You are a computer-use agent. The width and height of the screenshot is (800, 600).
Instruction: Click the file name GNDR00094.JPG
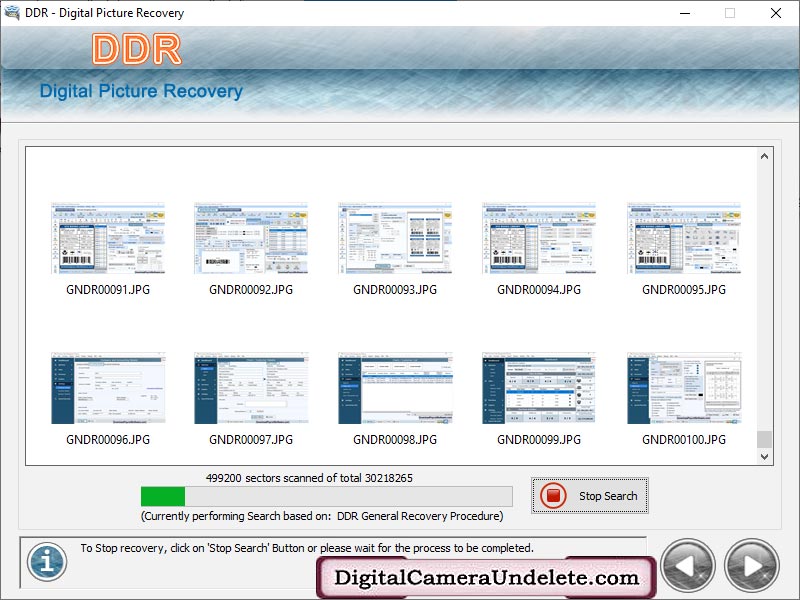pyautogui.click(x=539, y=290)
